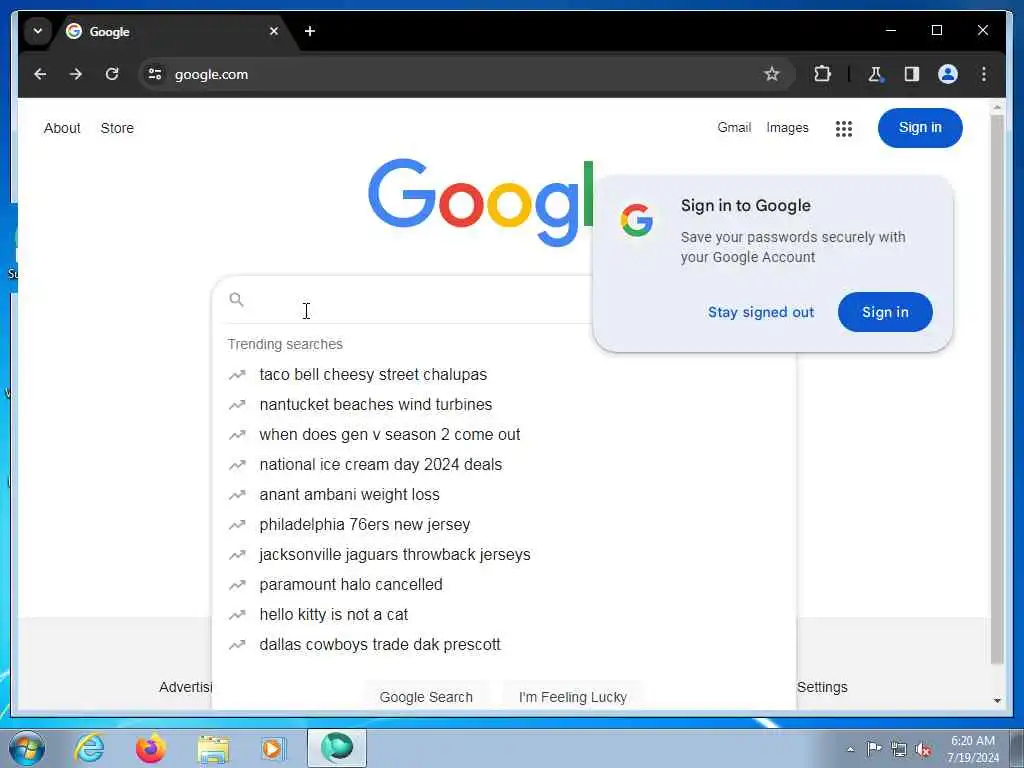The image size is (1024, 768).
Task: Go back to the previous page
Action: (x=40, y=74)
